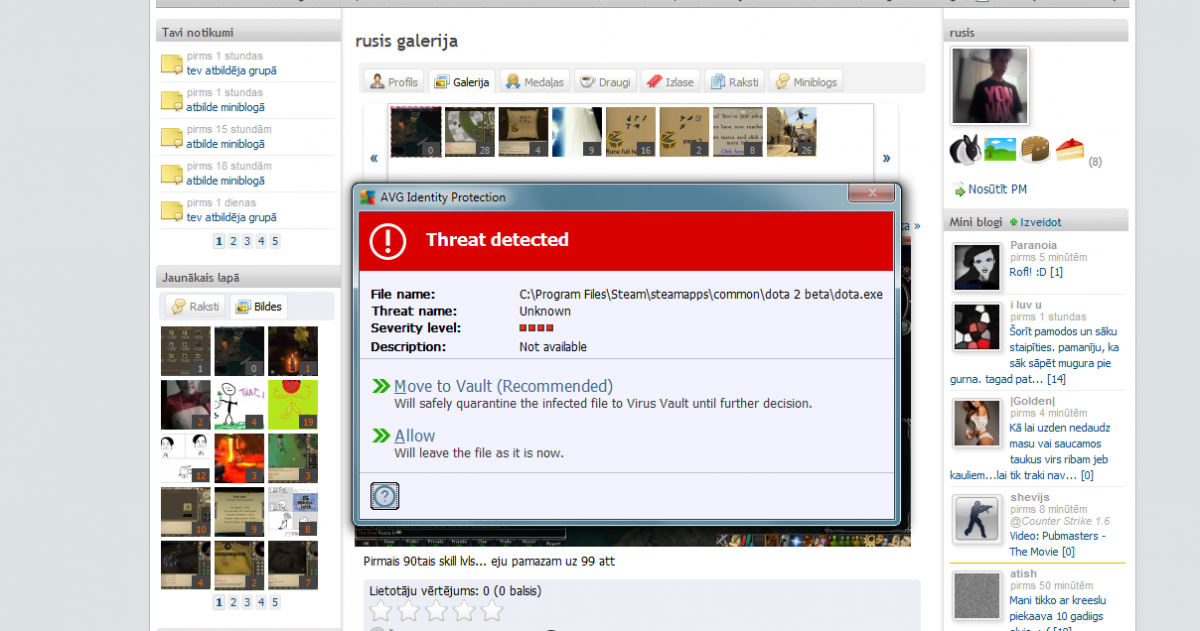Click shevijs Counter Strike avatar icon
The image size is (1200, 631).
[977, 520]
